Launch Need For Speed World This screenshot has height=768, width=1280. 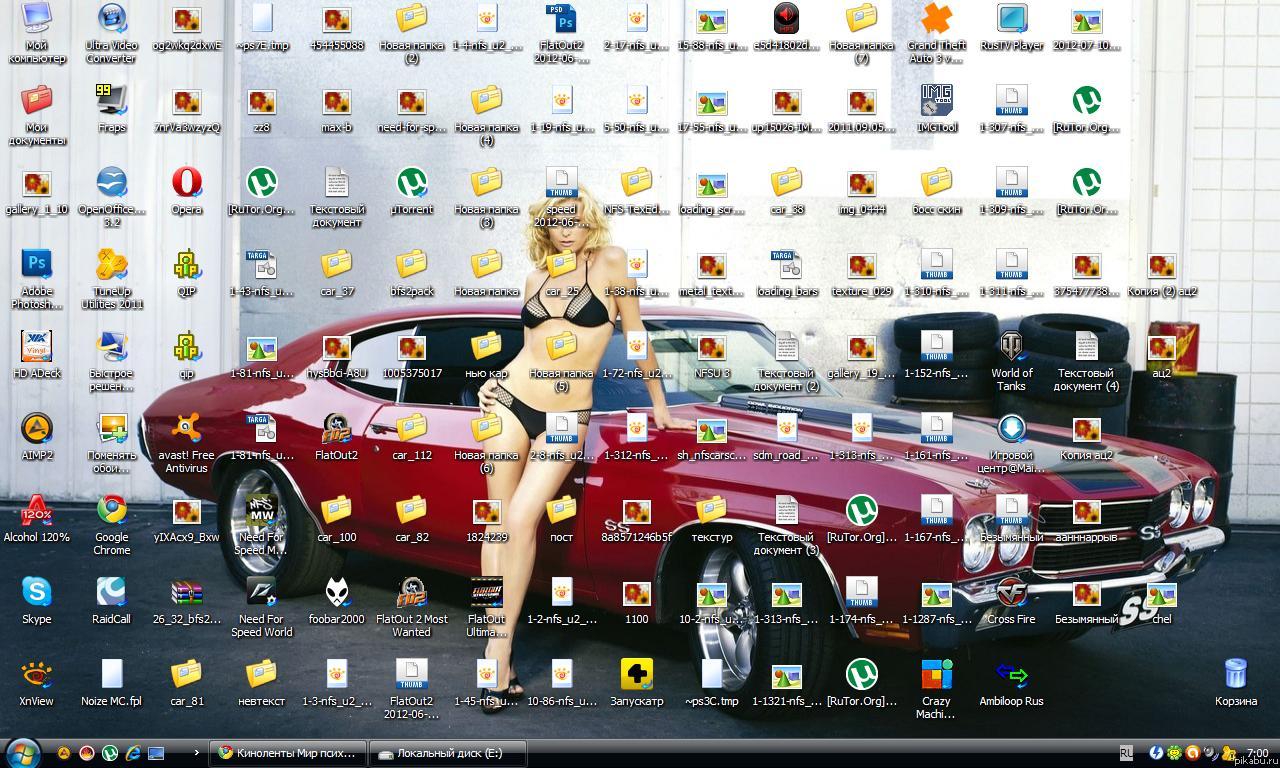pyautogui.click(x=262, y=606)
